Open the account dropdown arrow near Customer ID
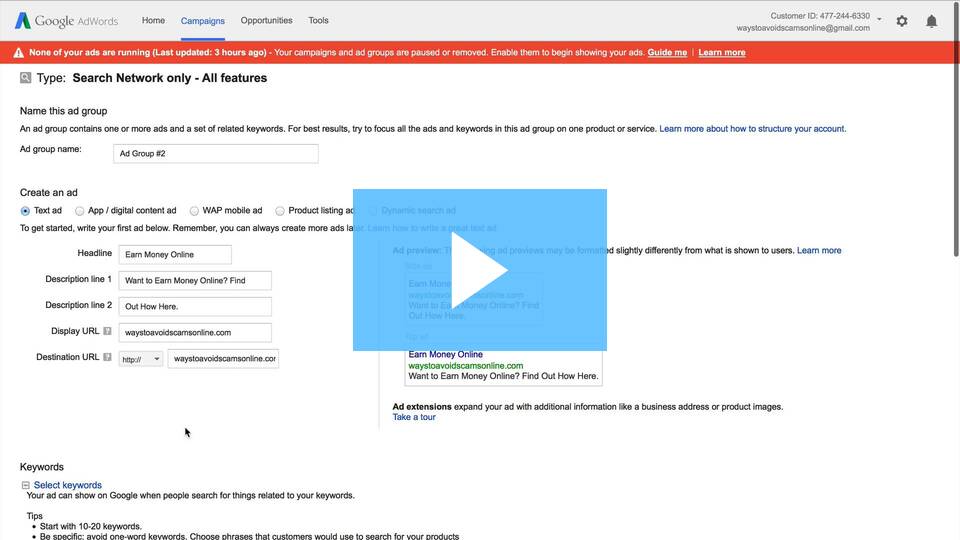This screenshot has height=540, width=960. click(879, 20)
